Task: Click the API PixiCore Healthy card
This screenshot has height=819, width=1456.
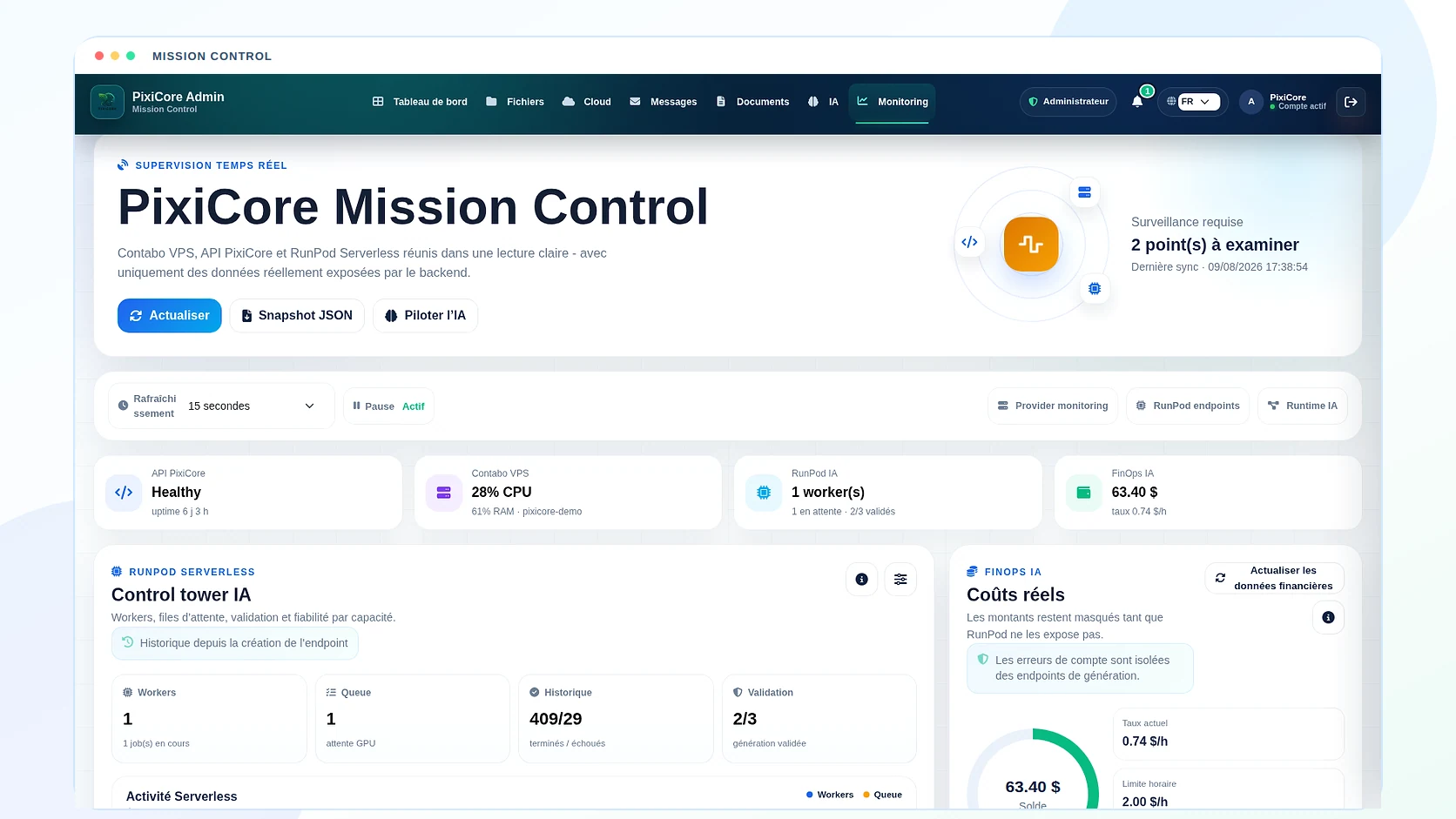Action: click(x=248, y=493)
